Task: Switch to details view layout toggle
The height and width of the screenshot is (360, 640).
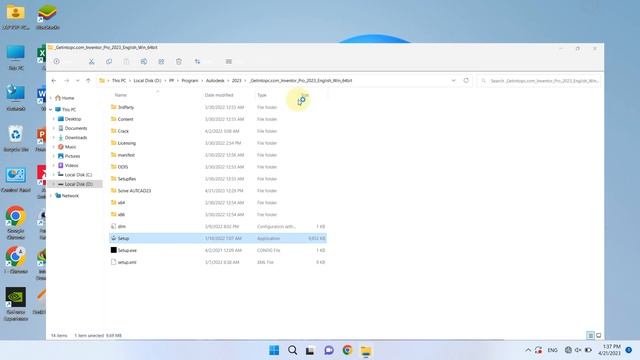Action: click(x=590, y=336)
